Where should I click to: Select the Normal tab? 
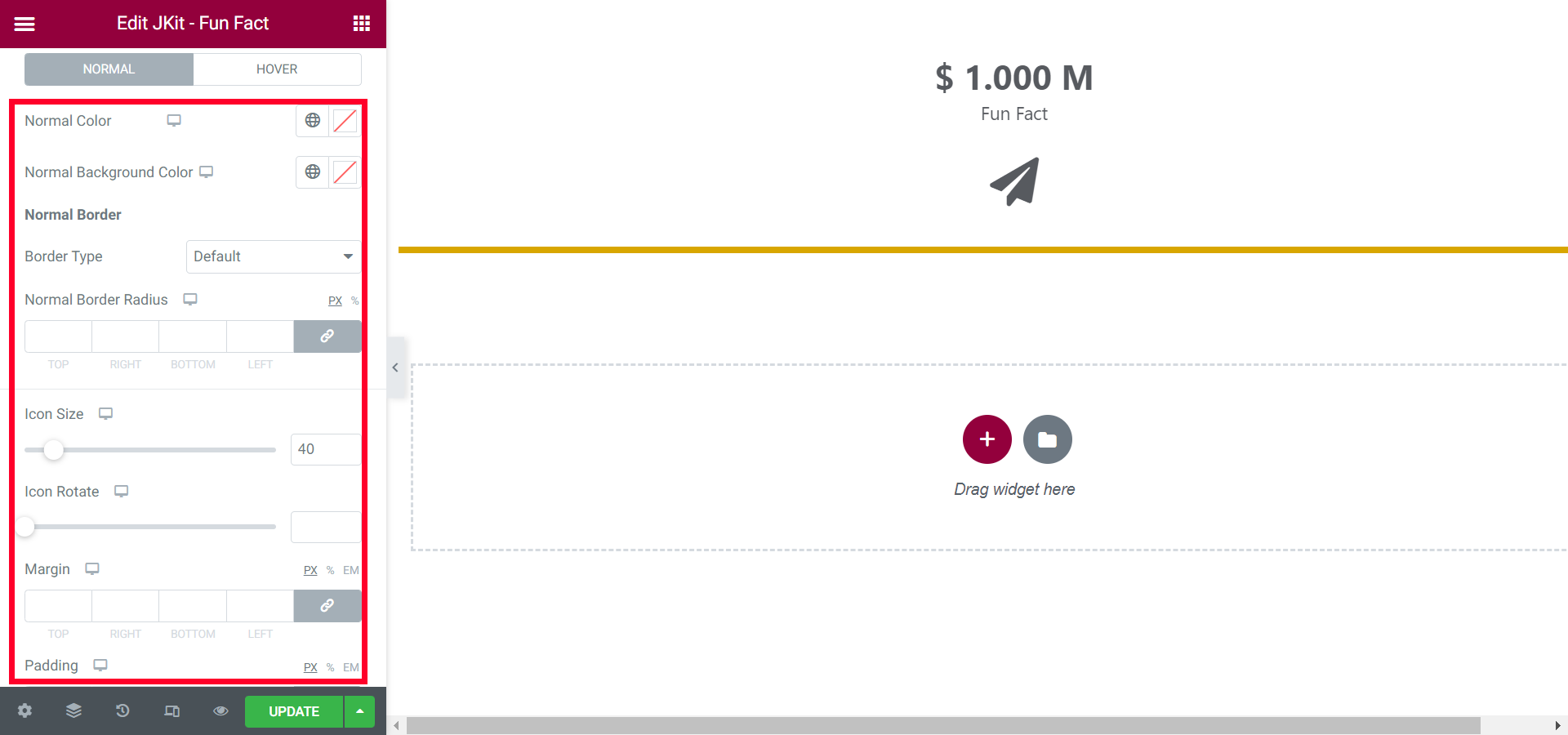[x=109, y=69]
